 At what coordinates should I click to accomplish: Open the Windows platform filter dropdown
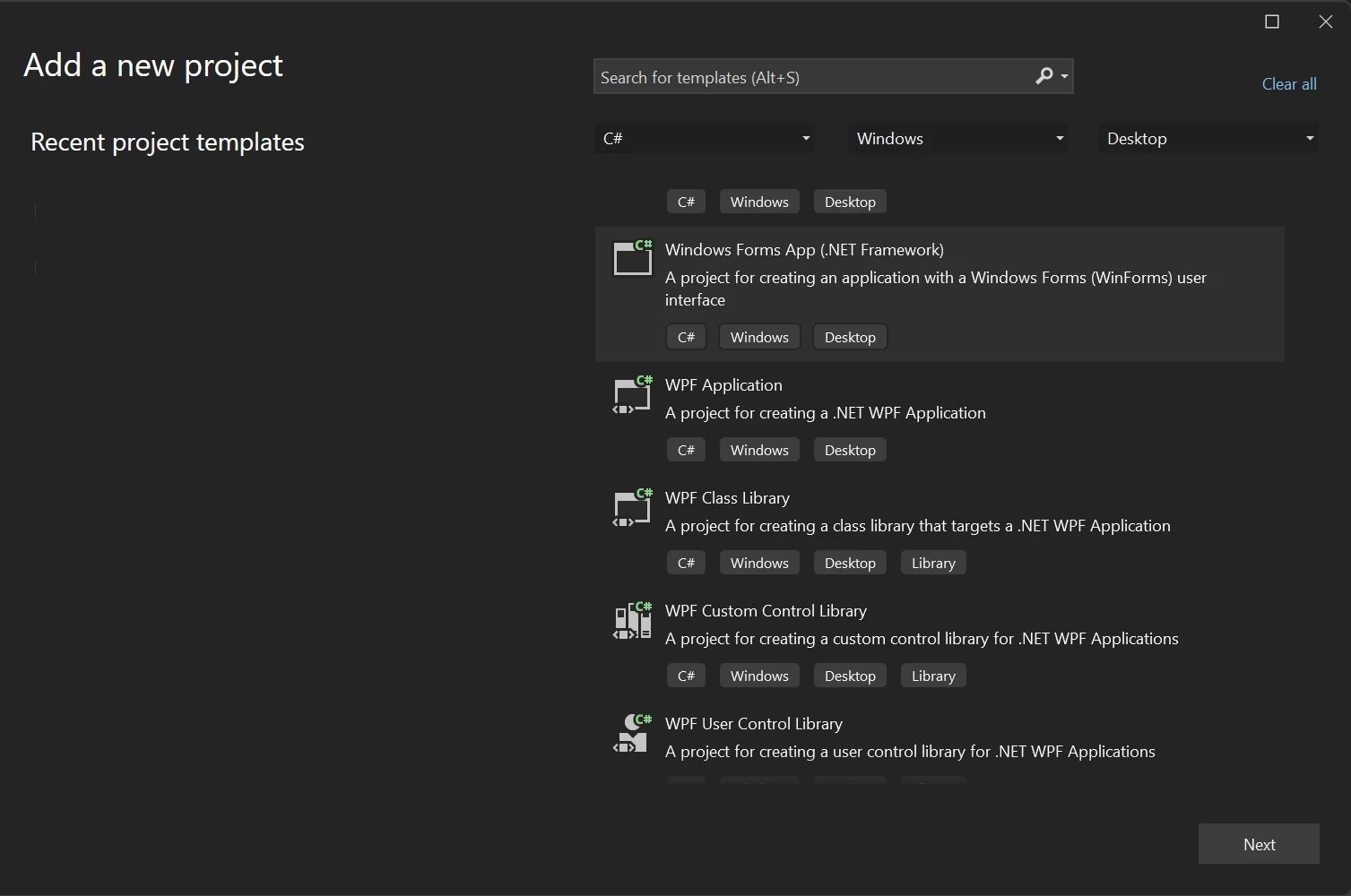click(957, 138)
